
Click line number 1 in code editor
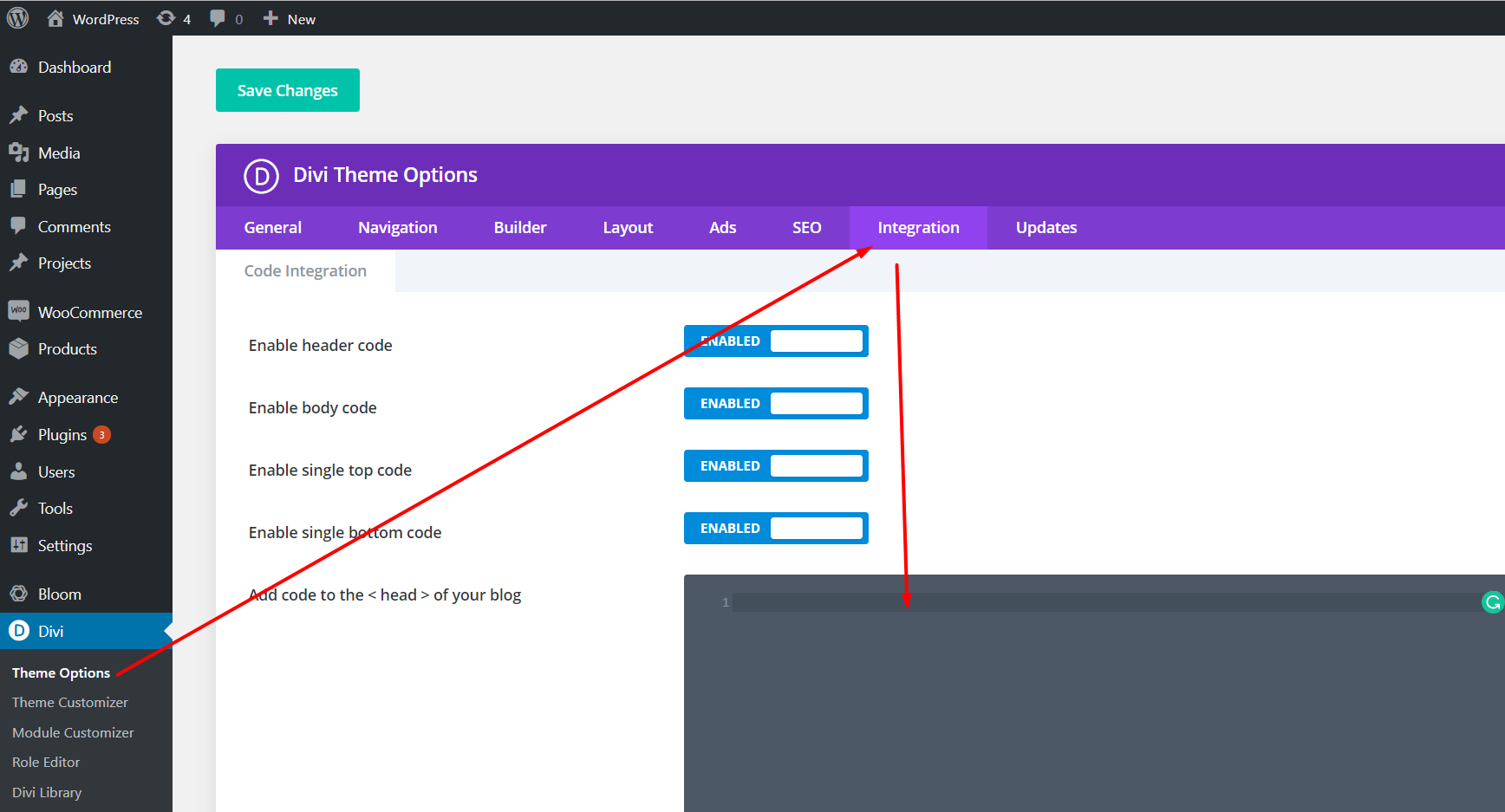(x=726, y=602)
